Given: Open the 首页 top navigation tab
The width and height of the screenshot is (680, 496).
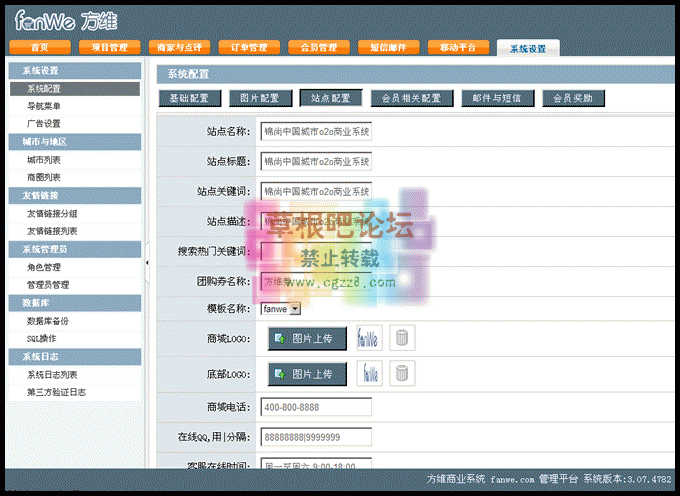Looking at the screenshot, I should tap(40, 47).
